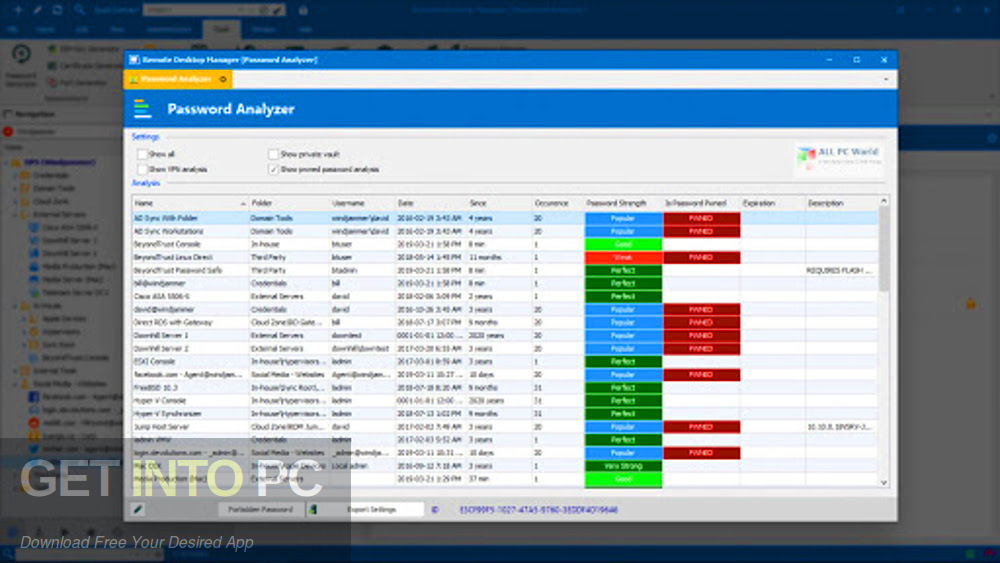
Task: Close the Password Analyzer tab via its x icon
Action: (223, 79)
